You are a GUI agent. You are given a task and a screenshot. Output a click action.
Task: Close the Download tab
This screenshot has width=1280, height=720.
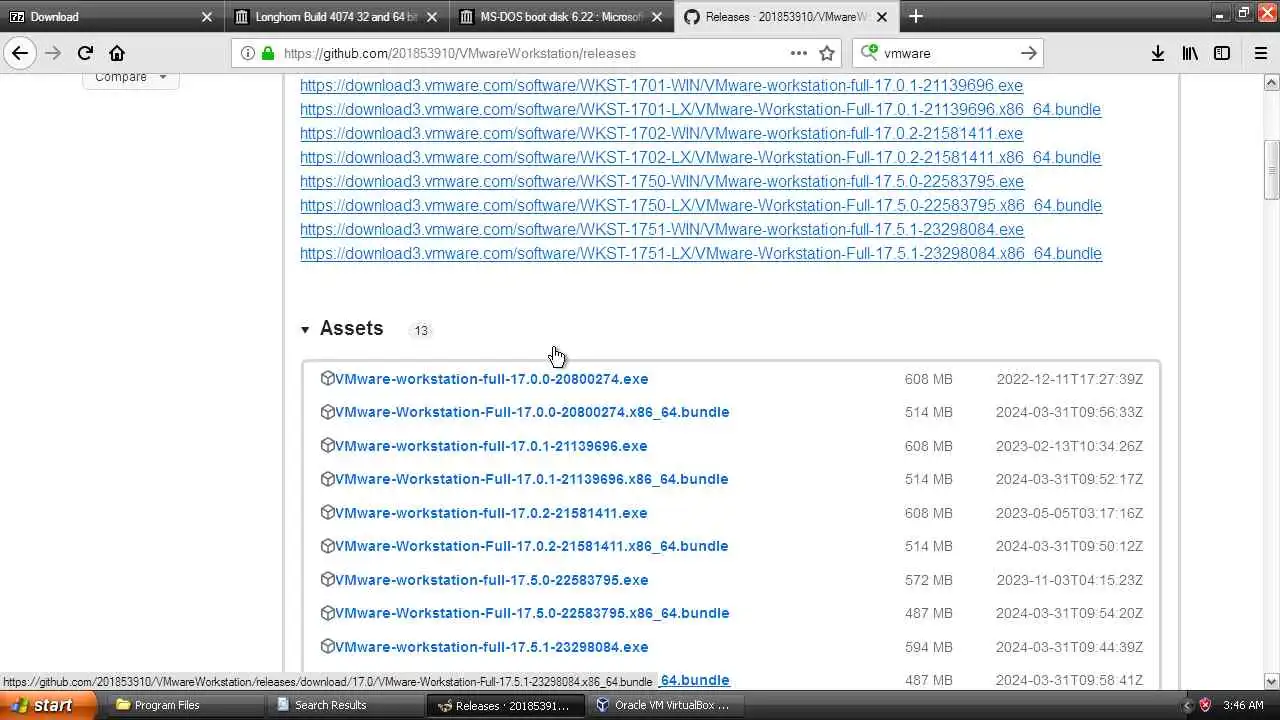pos(207,17)
